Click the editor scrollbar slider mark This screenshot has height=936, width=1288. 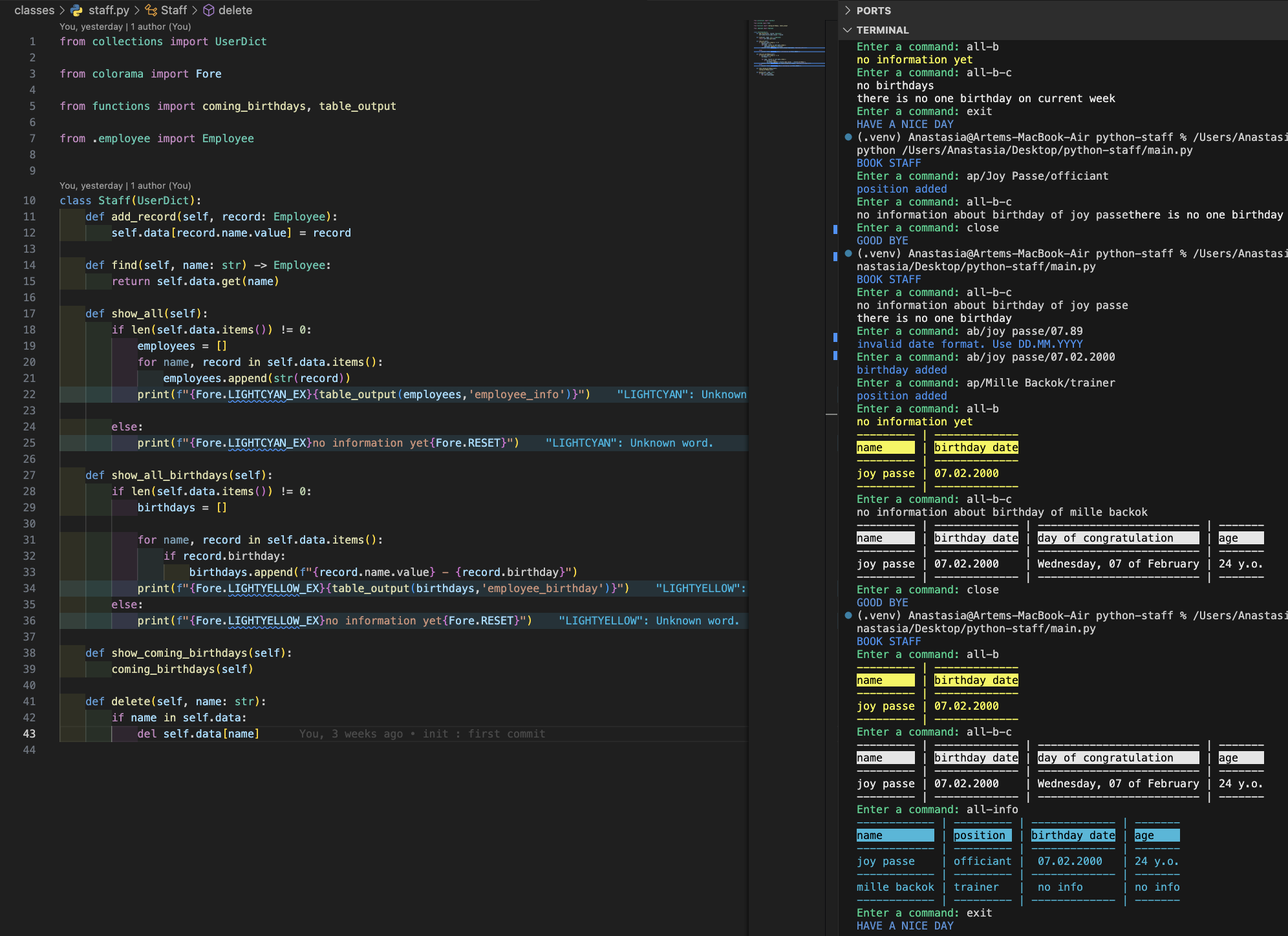click(832, 414)
